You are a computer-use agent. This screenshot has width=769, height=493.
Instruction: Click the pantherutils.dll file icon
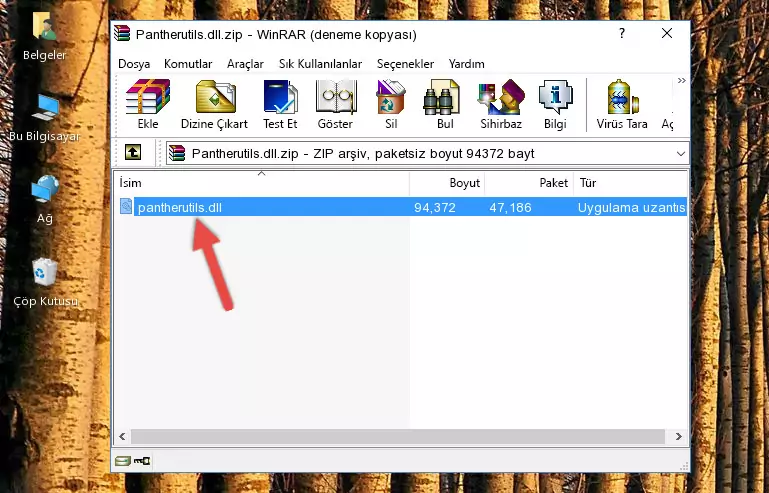[x=126, y=207]
